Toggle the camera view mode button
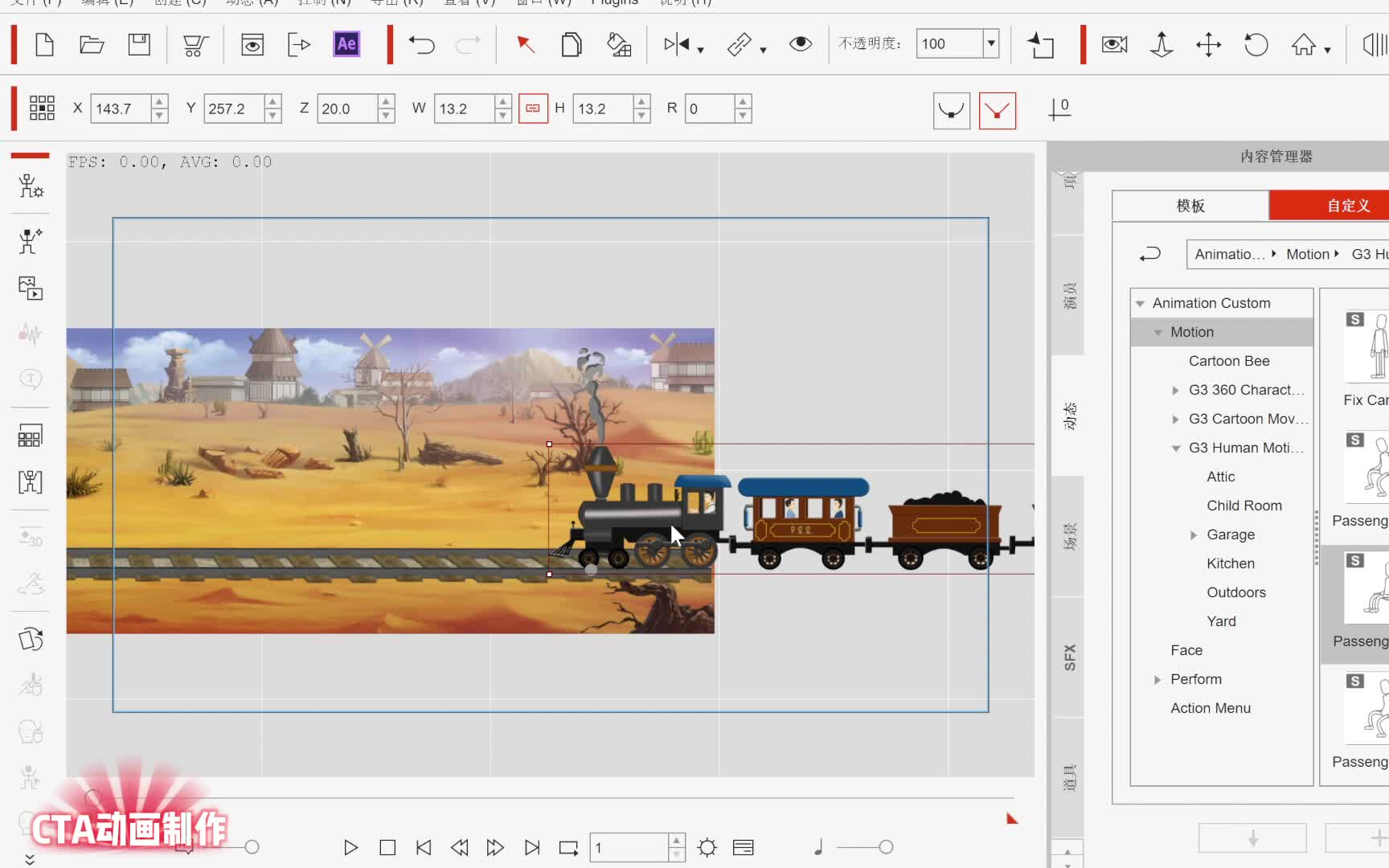Image resolution: width=1389 pixels, height=868 pixels. pos(1113,45)
